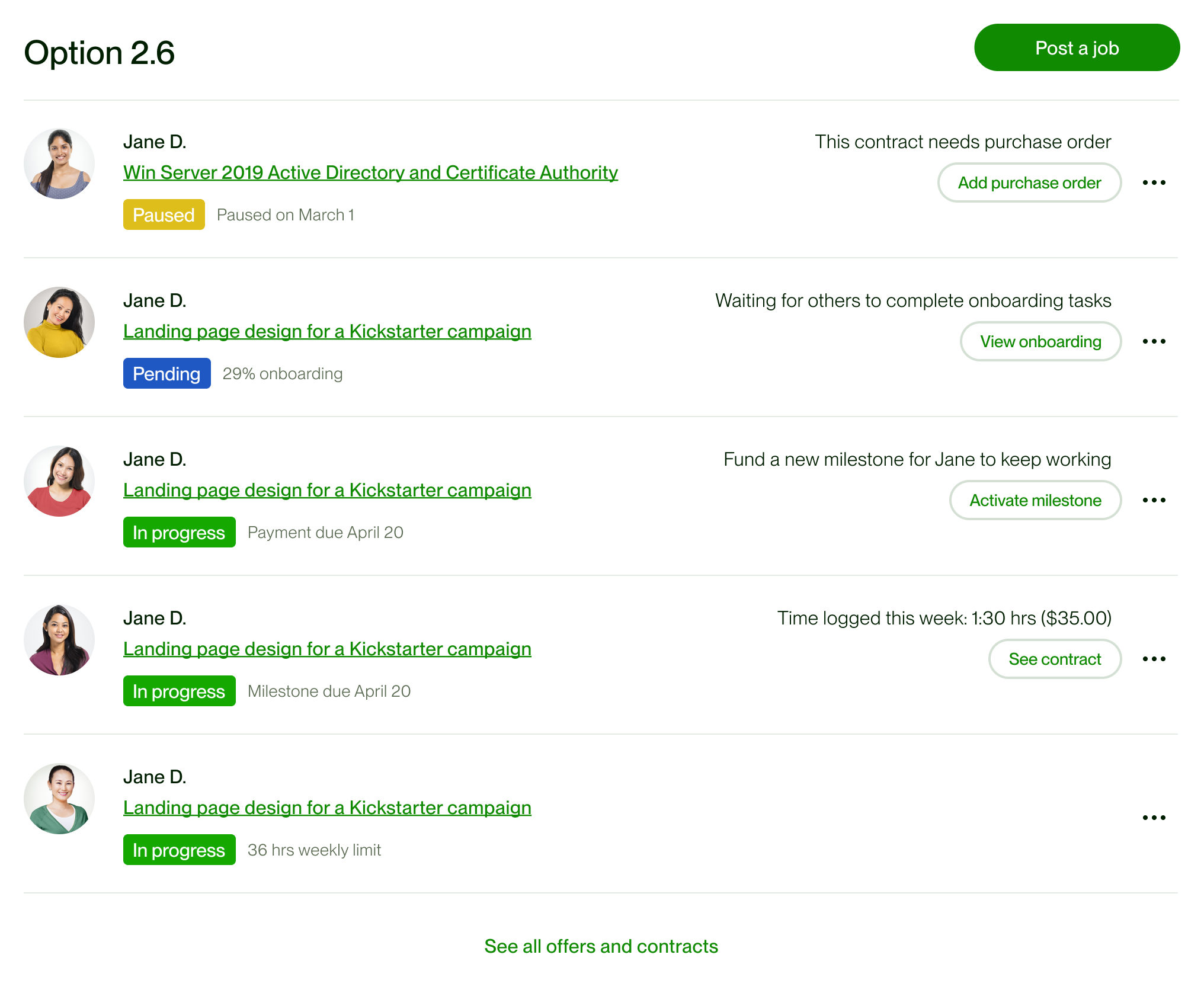The image size is (1204, 993).
Task: Open Win Server 2019 Active Directory contract link
Action: click(x=370, y=172)
